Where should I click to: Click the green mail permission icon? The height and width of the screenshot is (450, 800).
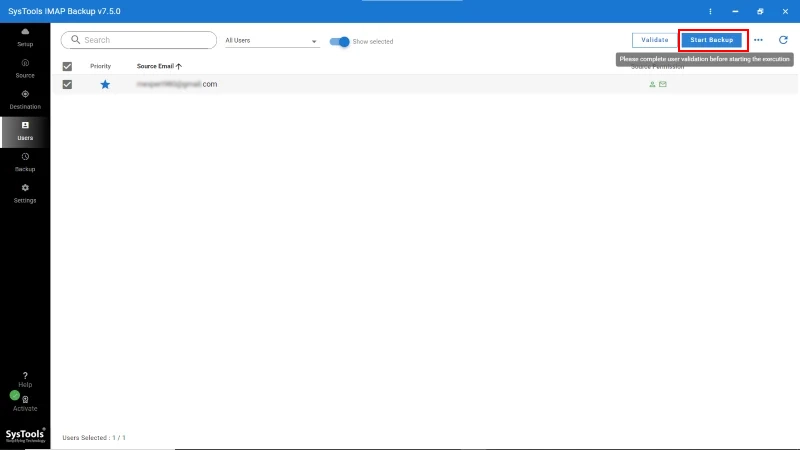pos(663,84)
